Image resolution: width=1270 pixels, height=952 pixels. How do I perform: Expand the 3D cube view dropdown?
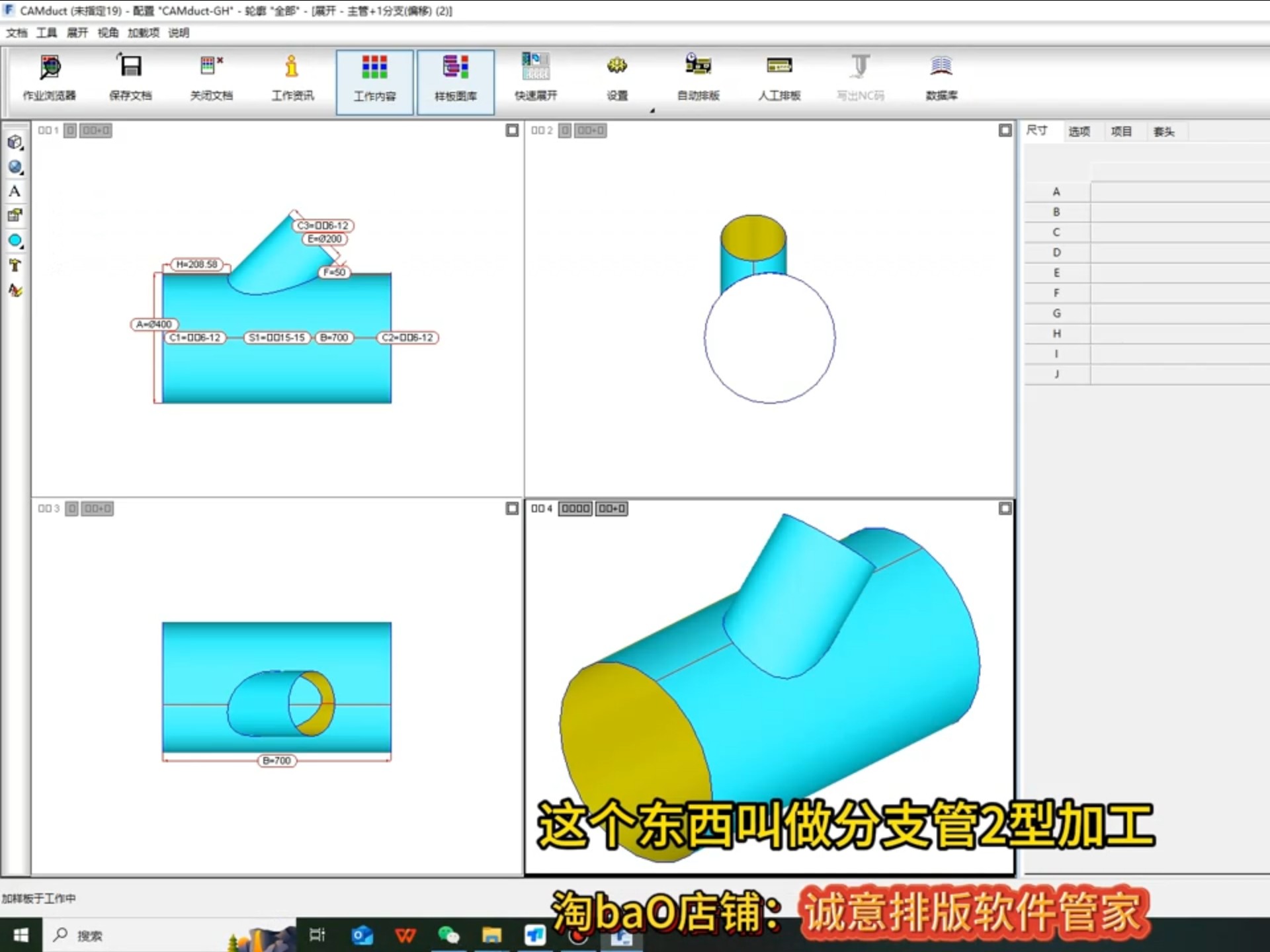pyautogui.click(x=22, y=148)
